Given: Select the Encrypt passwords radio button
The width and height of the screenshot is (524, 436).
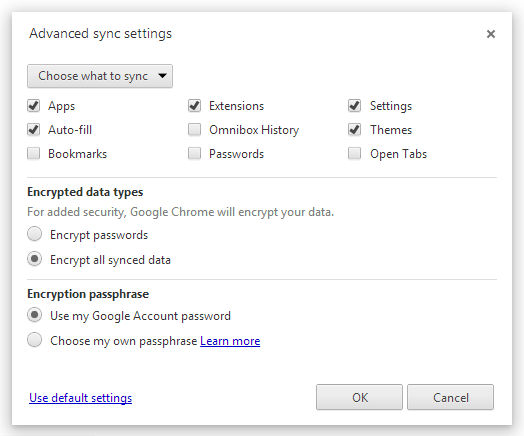Looking at the screenshot, I should [x=34, y=234].
